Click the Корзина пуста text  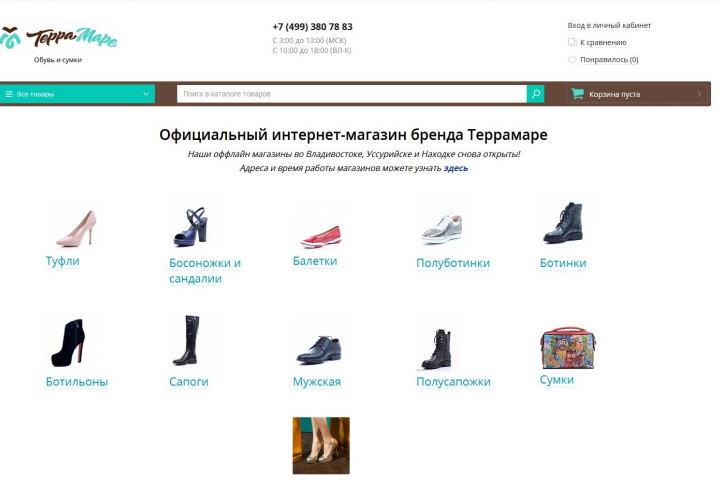614,94
